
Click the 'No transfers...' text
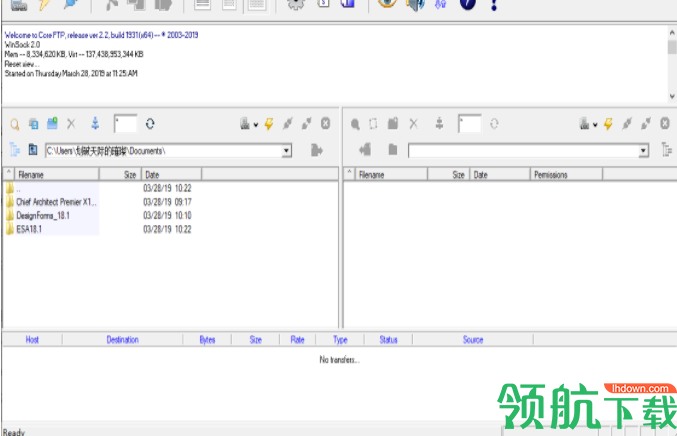pos(339,360)
